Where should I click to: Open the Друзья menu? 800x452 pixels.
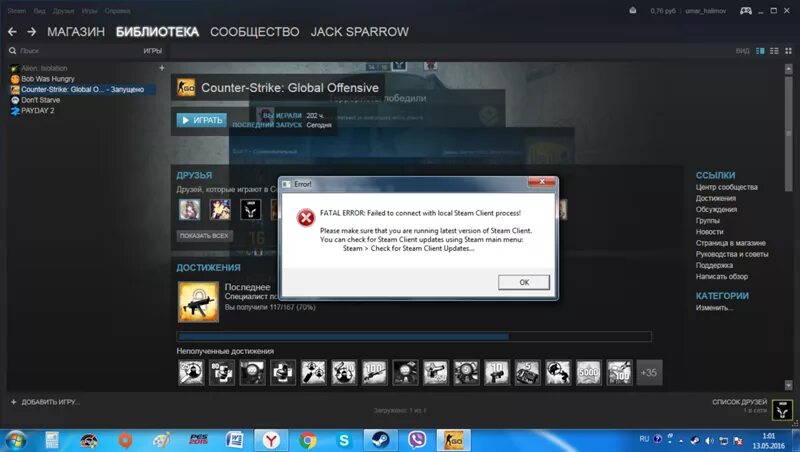click(63, 11)
